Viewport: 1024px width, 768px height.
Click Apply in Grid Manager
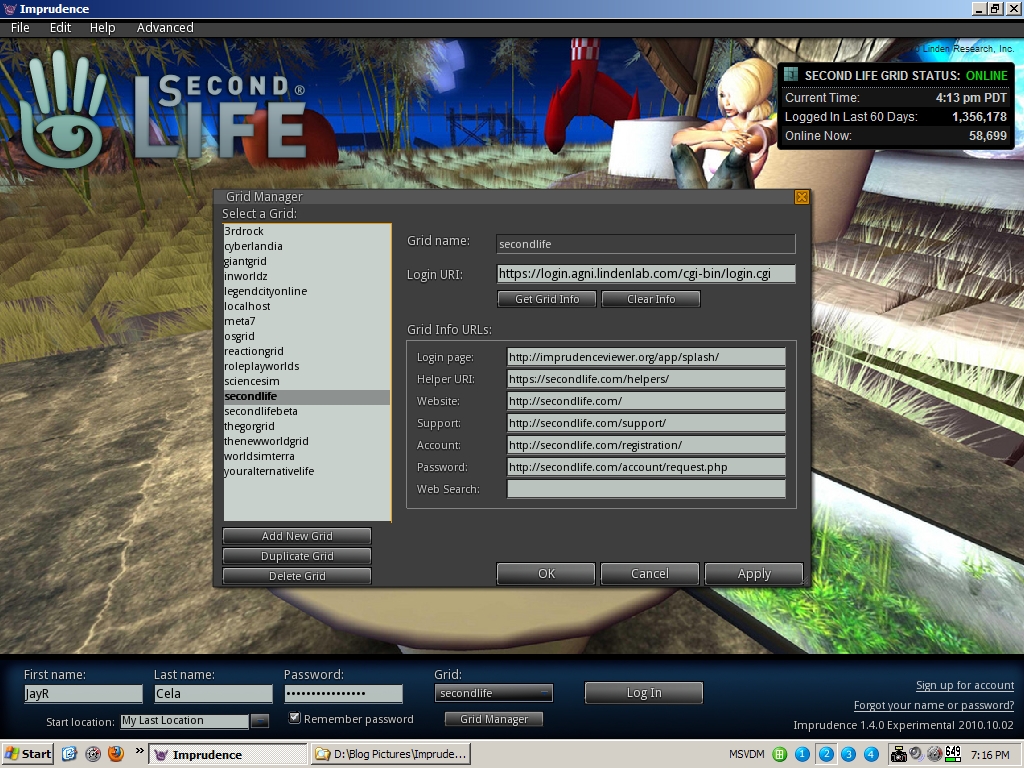pyautogui.click(x=754, y=573)
